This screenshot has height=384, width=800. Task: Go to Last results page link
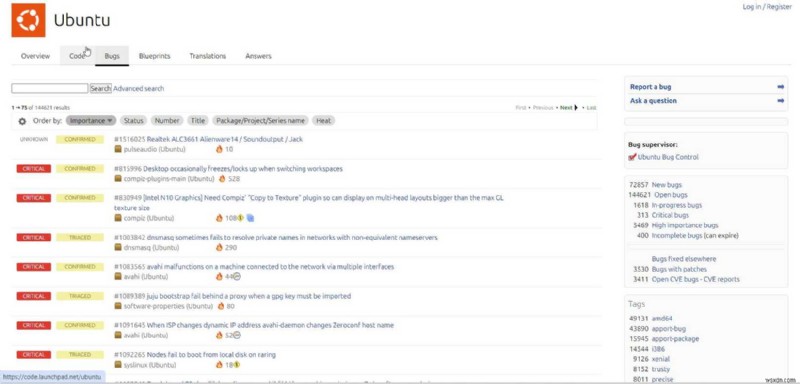[x=591, y=108]
